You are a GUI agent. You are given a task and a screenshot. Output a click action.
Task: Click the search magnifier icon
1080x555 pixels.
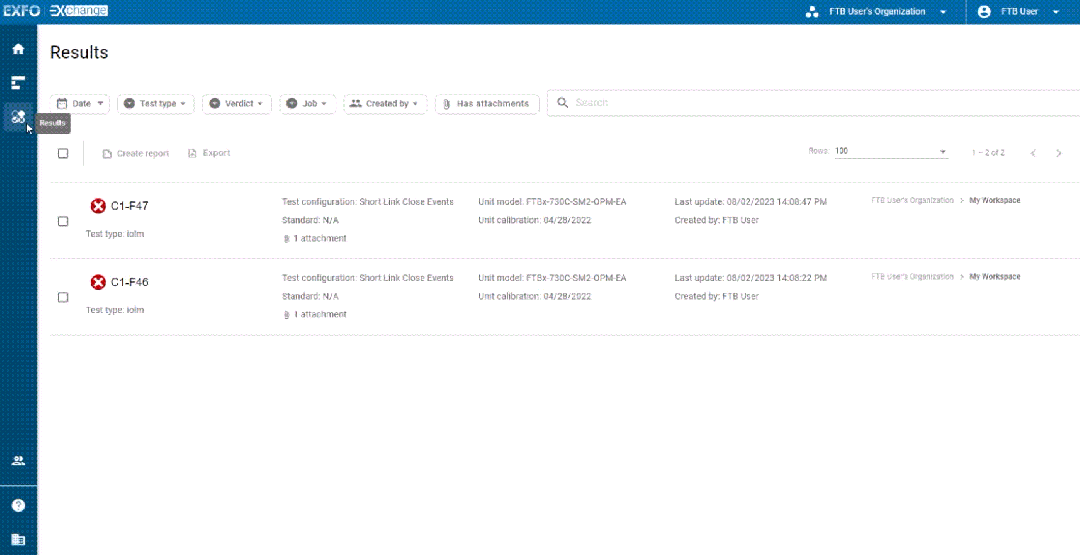563,103
